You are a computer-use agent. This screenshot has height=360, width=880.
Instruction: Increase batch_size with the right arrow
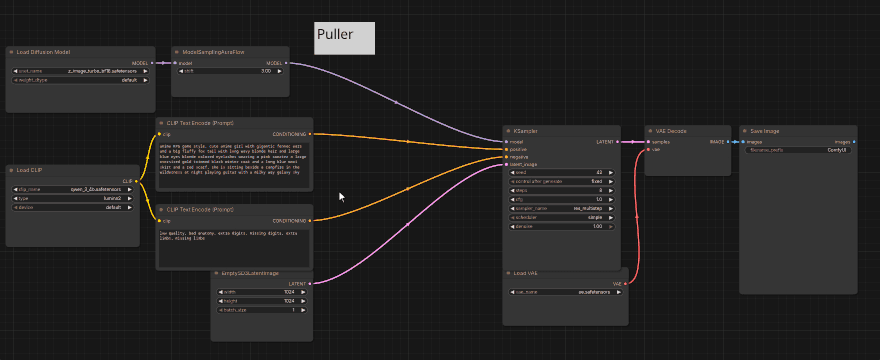coord(303,310)
